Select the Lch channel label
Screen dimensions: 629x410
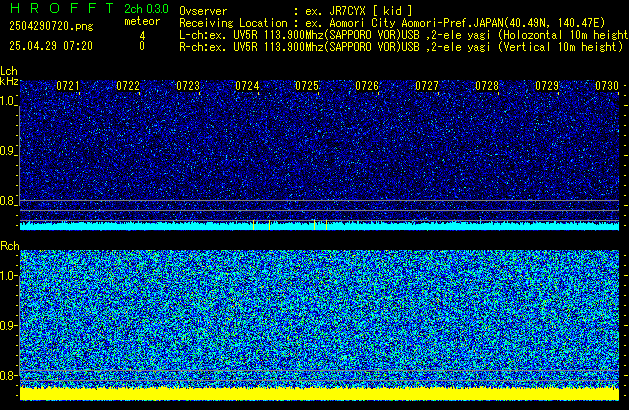pos(9,71)
